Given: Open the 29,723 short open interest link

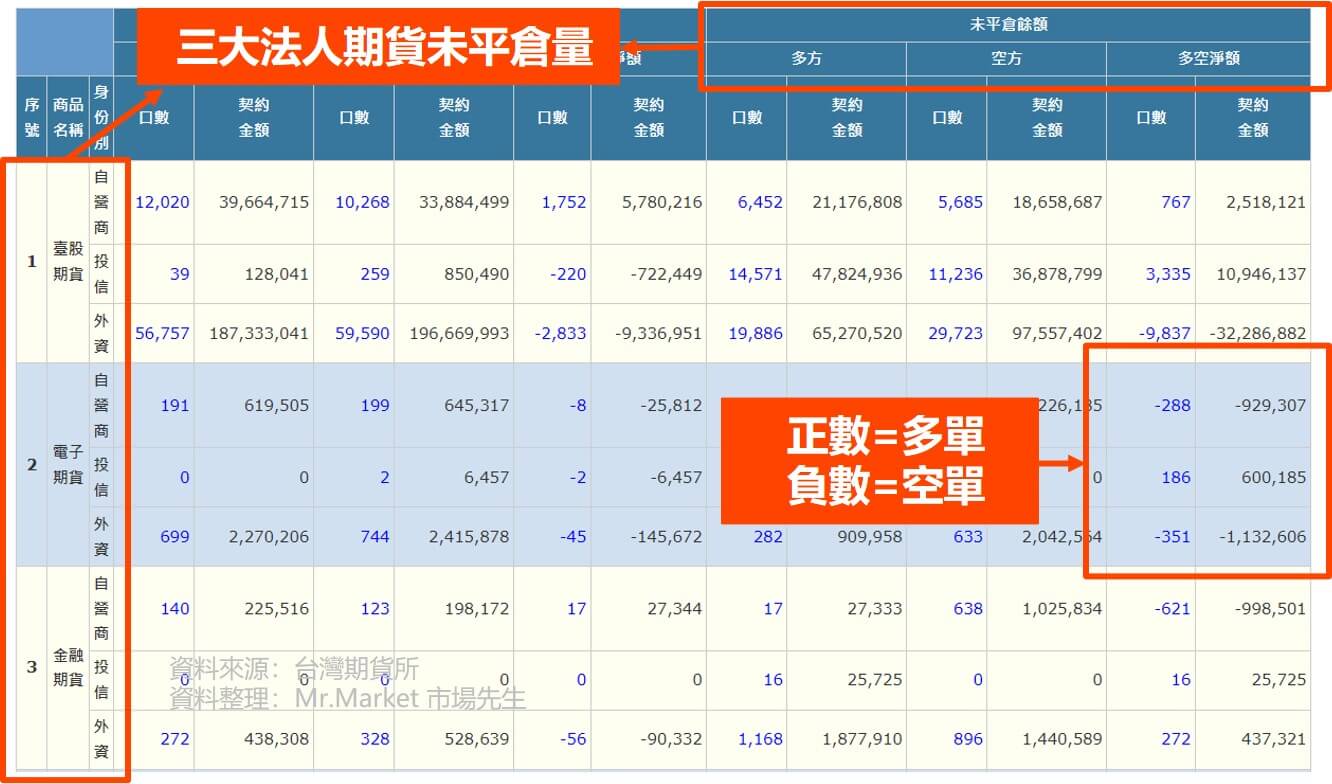Looking at the screenshot, I should [955, 334].
